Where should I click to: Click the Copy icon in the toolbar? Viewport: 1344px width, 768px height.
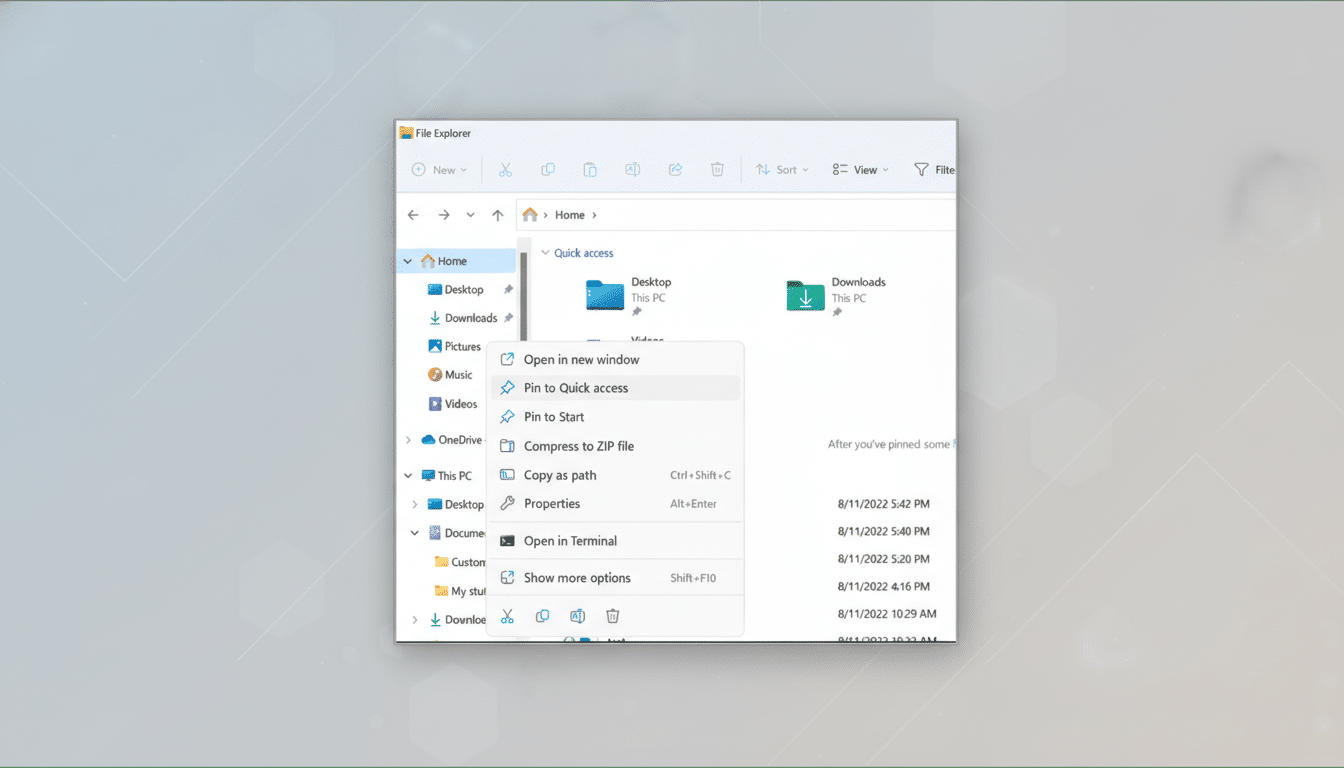(x=548, y=169)
